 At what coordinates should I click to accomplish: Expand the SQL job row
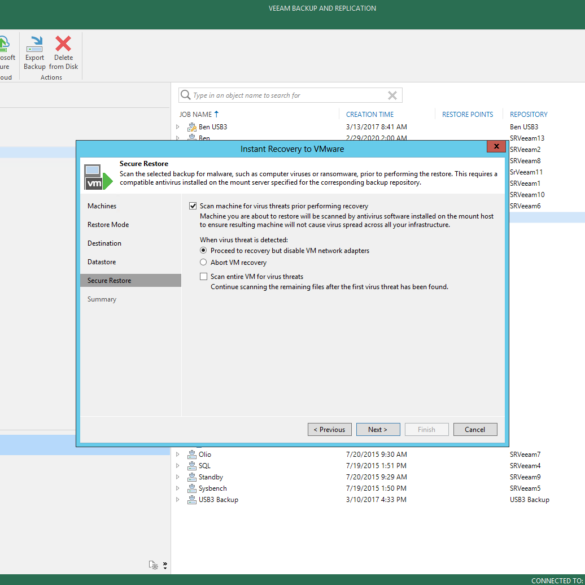[178, 465]
